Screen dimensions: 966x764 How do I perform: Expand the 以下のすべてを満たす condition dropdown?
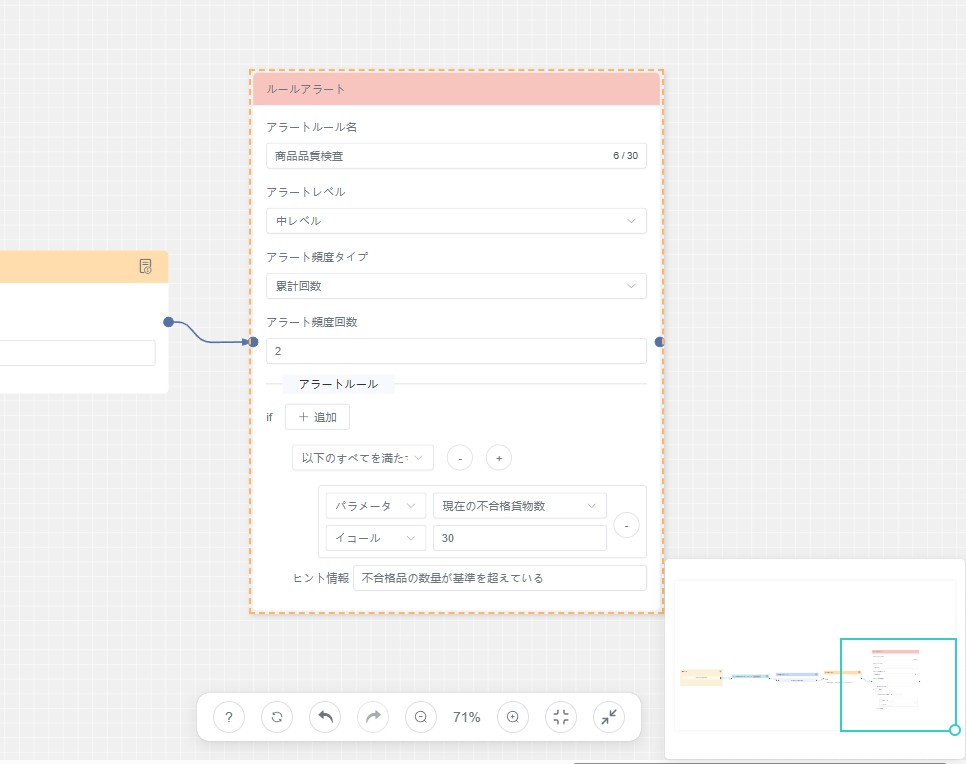(x=363, y=458)
